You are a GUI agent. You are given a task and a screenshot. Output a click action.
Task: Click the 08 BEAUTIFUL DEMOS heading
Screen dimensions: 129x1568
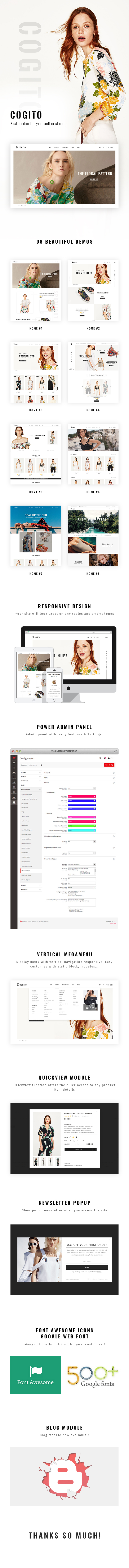(64, 242)
